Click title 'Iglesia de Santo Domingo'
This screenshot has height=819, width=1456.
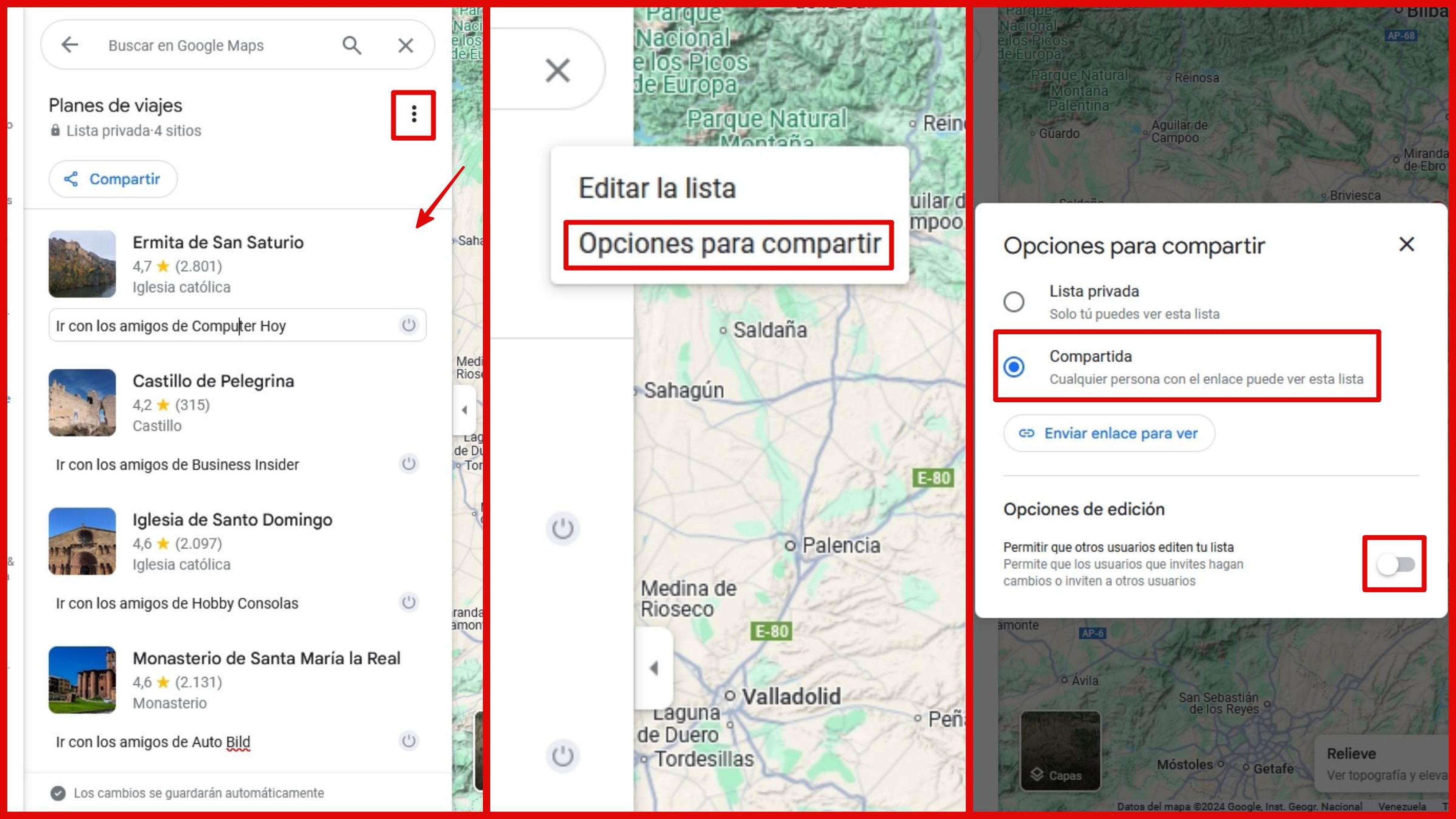click(x=232, y=519)
